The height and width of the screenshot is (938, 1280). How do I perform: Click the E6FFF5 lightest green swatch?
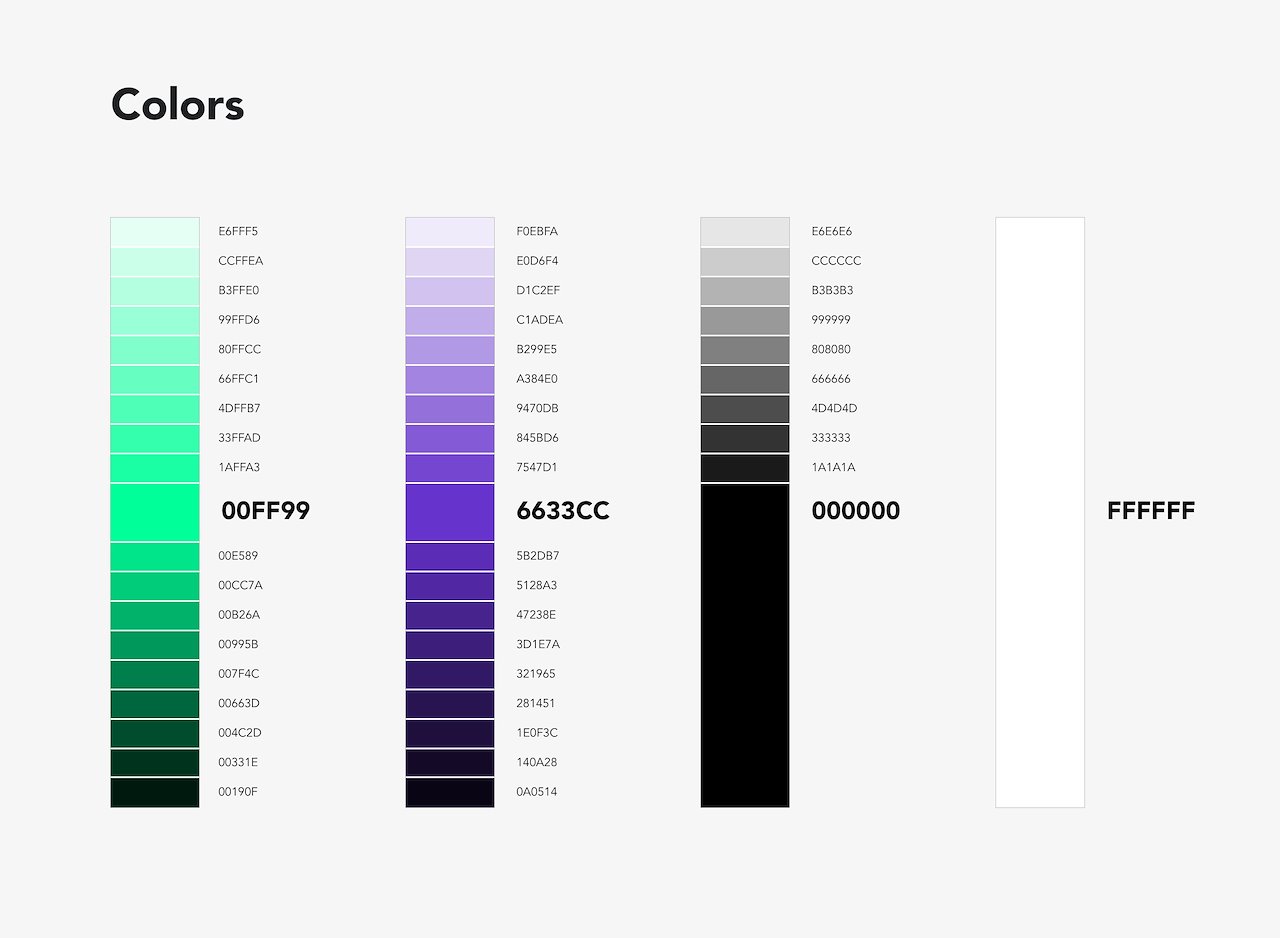155,232
